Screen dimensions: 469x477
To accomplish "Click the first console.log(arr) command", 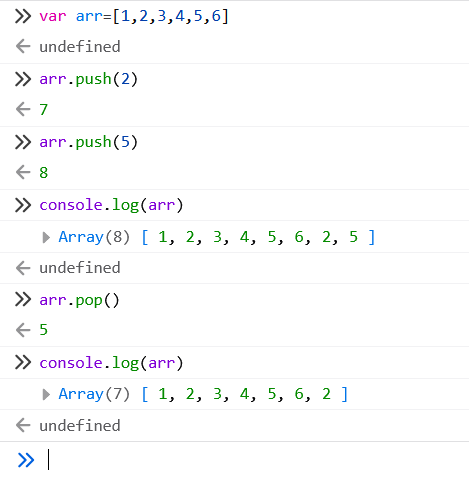I will [x=111, y=205].
